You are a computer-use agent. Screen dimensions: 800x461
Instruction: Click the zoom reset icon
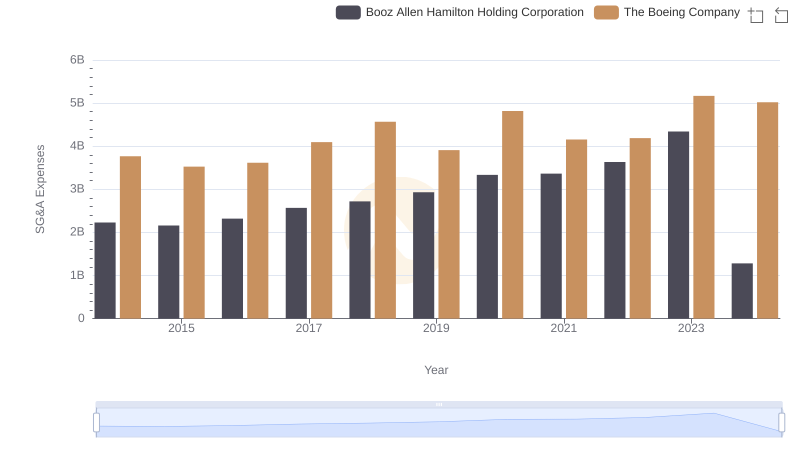coord(781,15)
